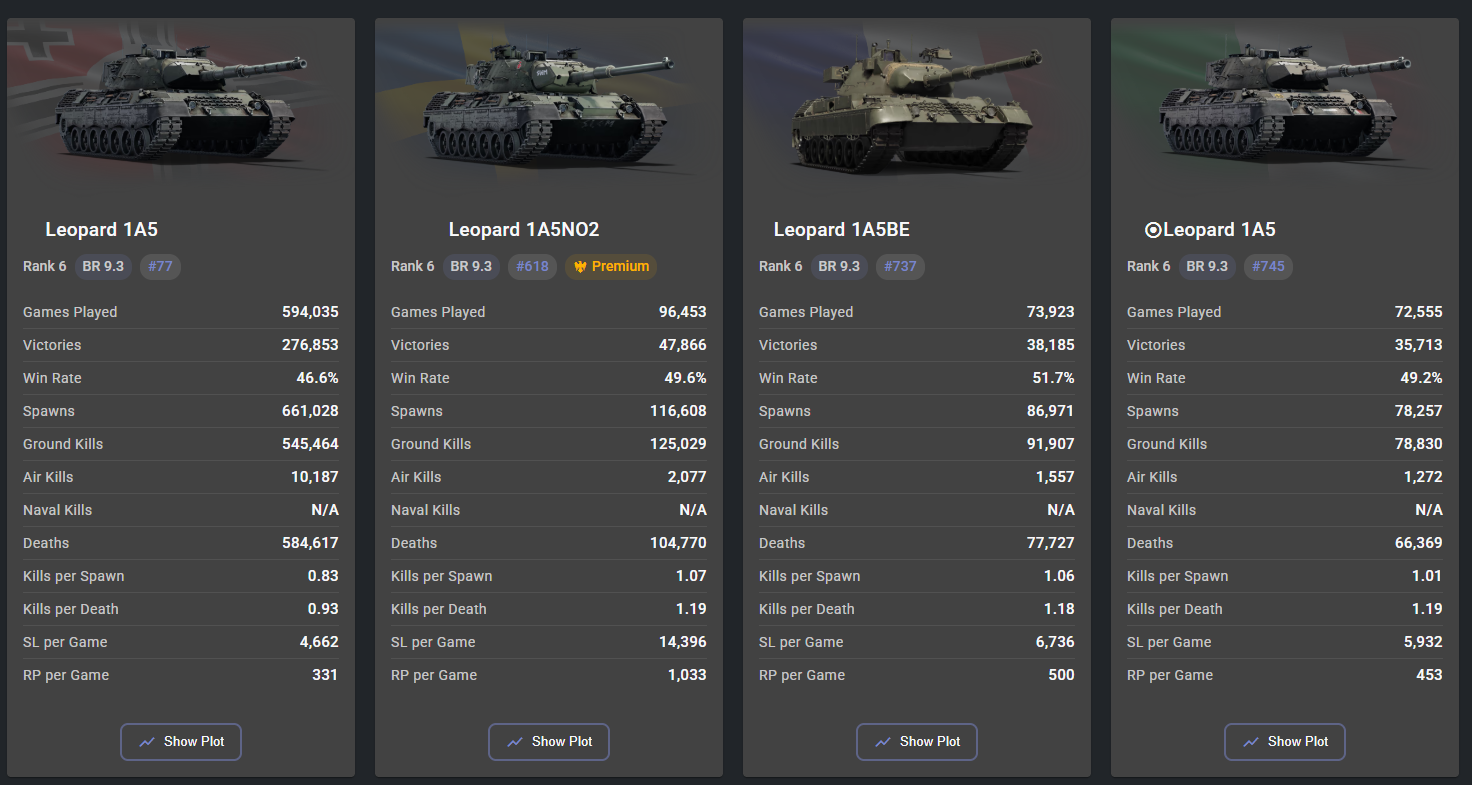Screen dimensions: 1472x785
Task: Click the chart icon on Leopard 1A5NO2 Show Plot
Action: pyautogui.click(x=515, y=742)
